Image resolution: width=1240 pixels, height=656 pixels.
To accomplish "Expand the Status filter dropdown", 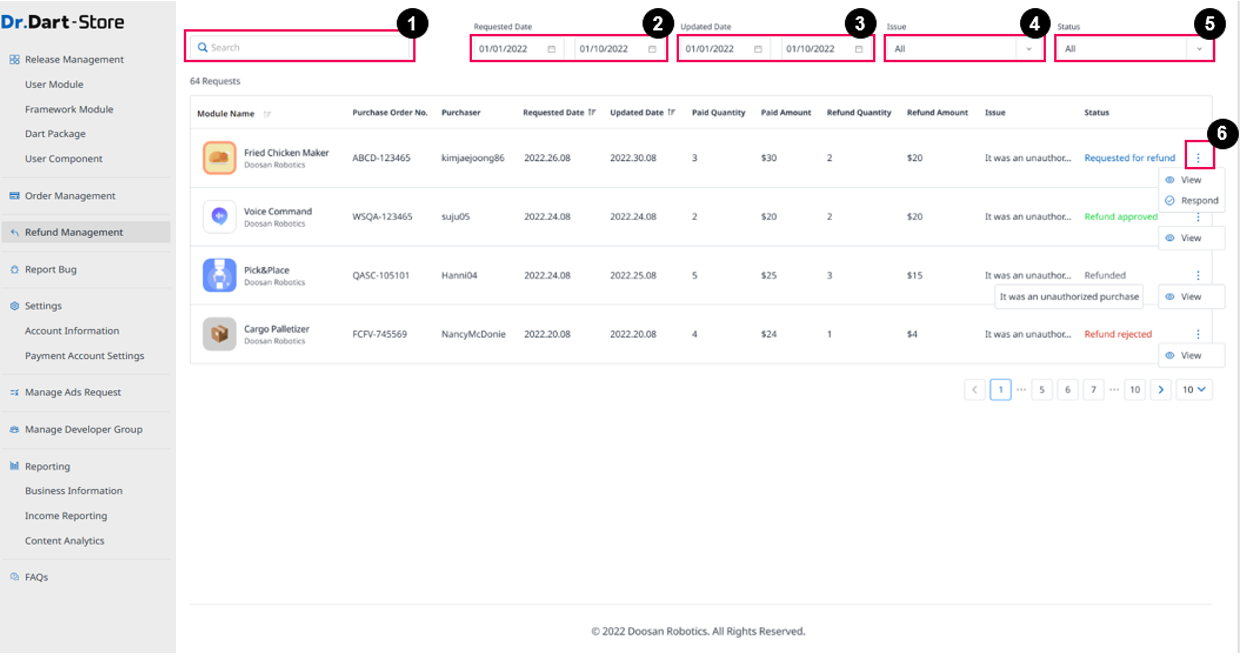I will (x=1199, y=49).
